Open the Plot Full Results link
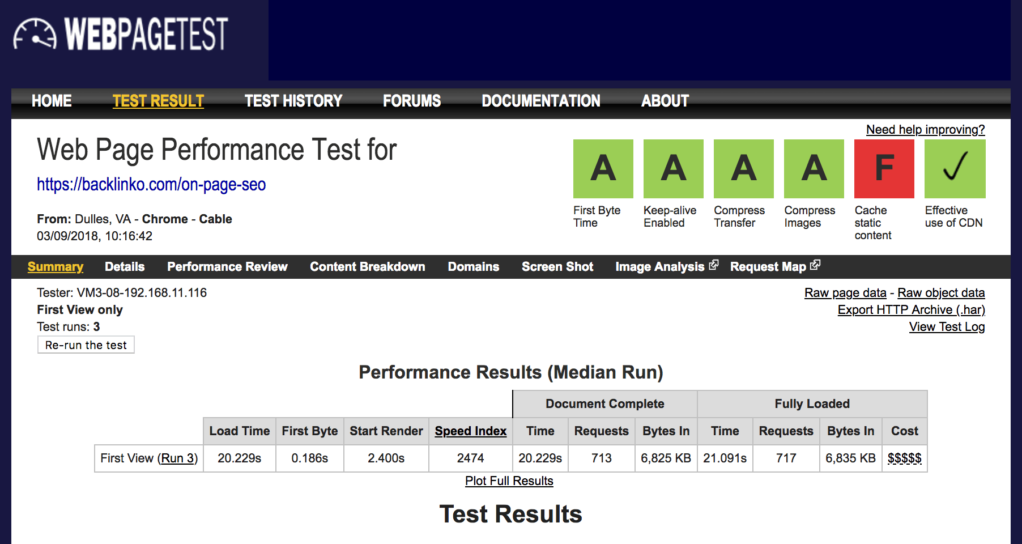This screenshot has height=544, width=1022. pyautogui.click(x=509, y=481)
